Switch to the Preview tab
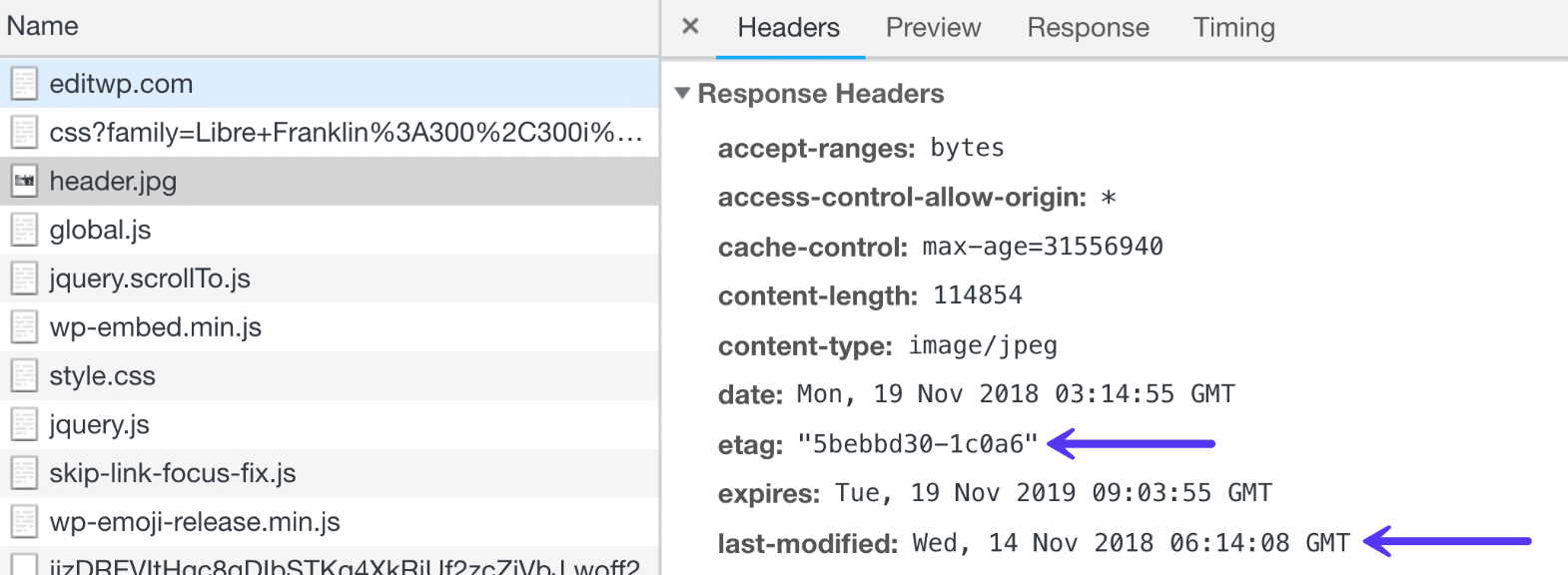This screenshot has width=1568, height=575. (x=932, y=27)
